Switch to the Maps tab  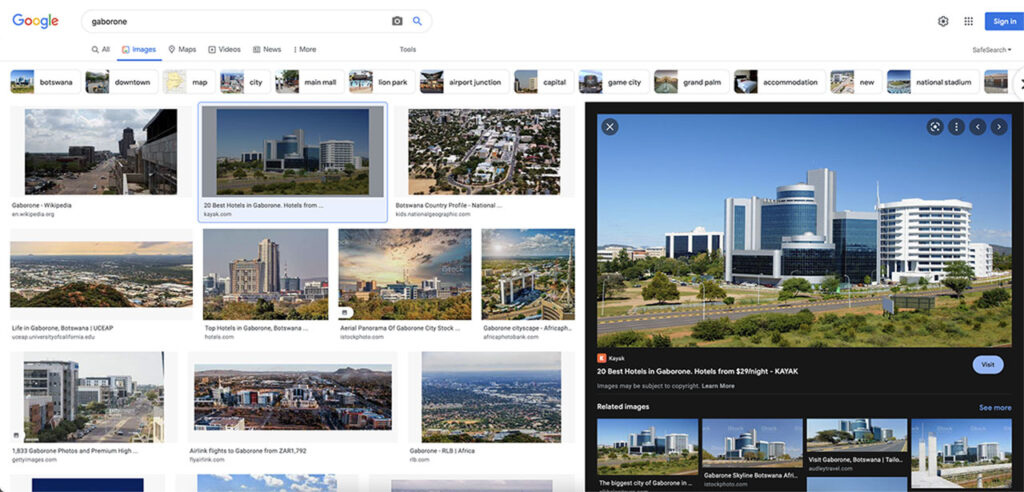[182, 50]
